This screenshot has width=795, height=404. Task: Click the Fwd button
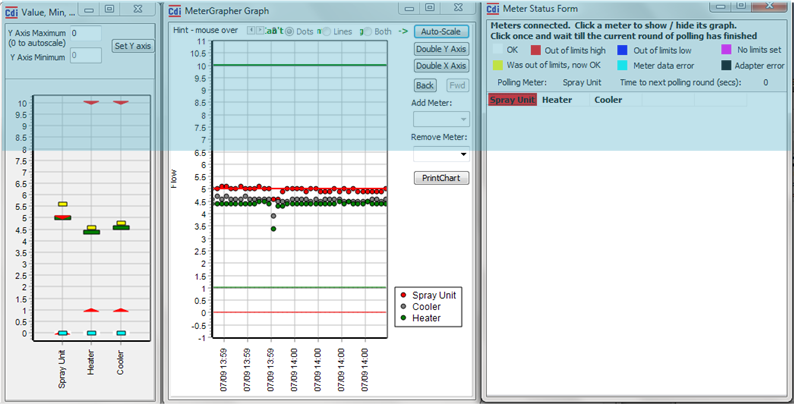[457, 85]
